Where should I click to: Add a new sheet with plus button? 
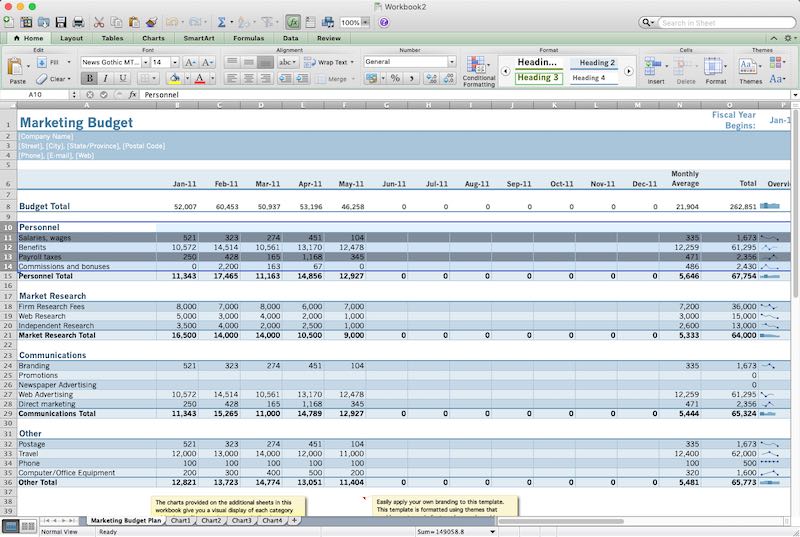(x=294, y=521)
